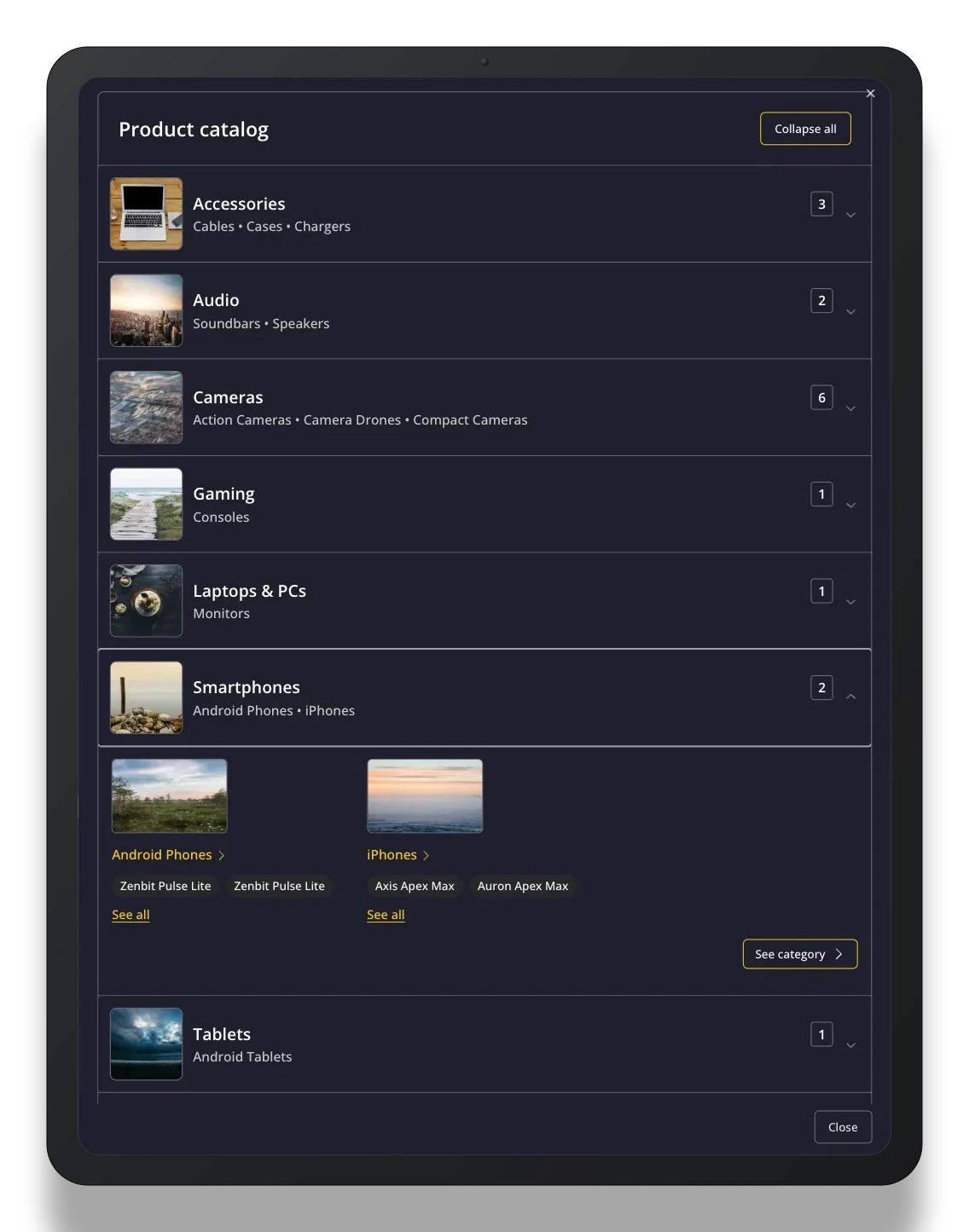Click the Android Tablets subtitle text
The height and width of the screenshot is (1232, 969).
pos(242,1056)
